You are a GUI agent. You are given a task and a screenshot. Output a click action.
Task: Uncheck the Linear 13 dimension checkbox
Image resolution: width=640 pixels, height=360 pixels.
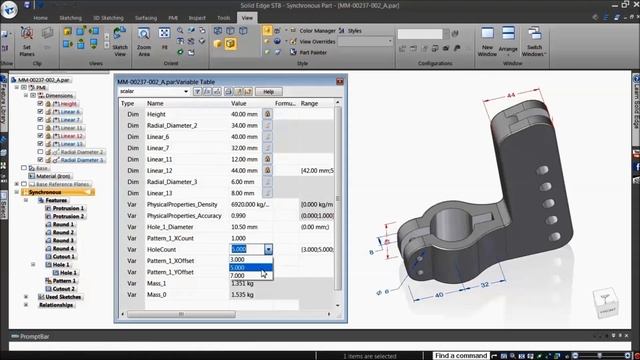pyautogui.click(x=40, y=144)
